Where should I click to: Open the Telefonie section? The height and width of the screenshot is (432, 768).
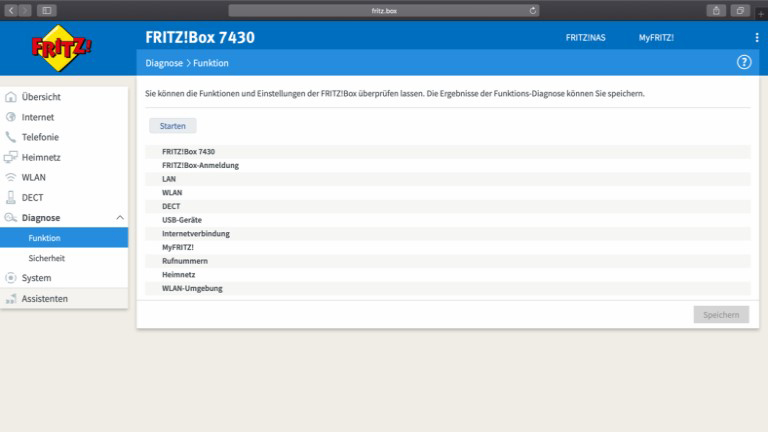pos(40,137)
